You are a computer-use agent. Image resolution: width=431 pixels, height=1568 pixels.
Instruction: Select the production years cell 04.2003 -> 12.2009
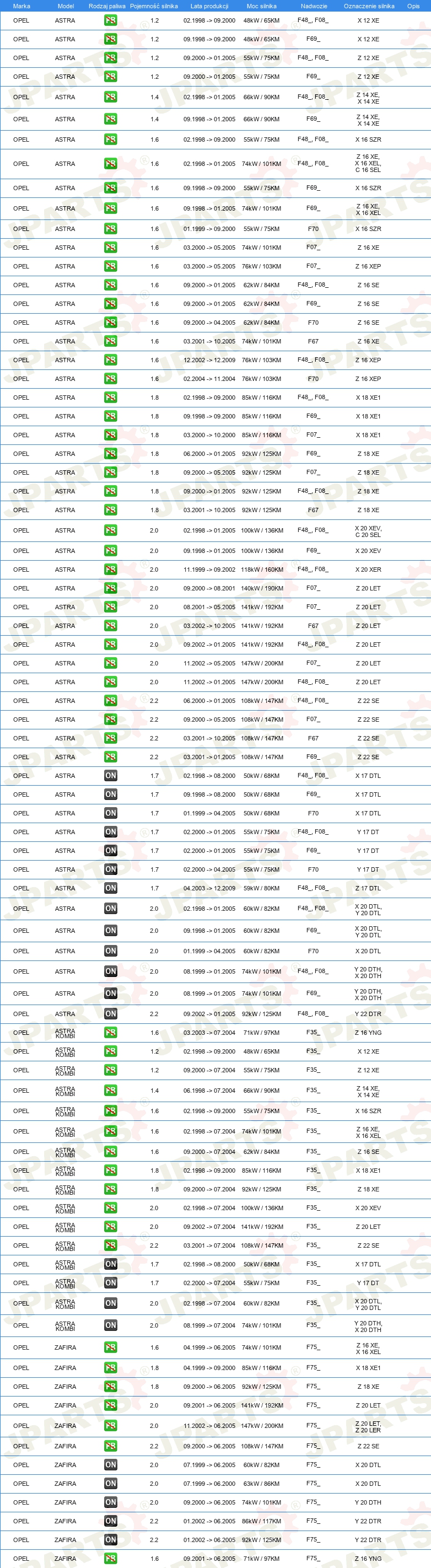click(209, 888)
